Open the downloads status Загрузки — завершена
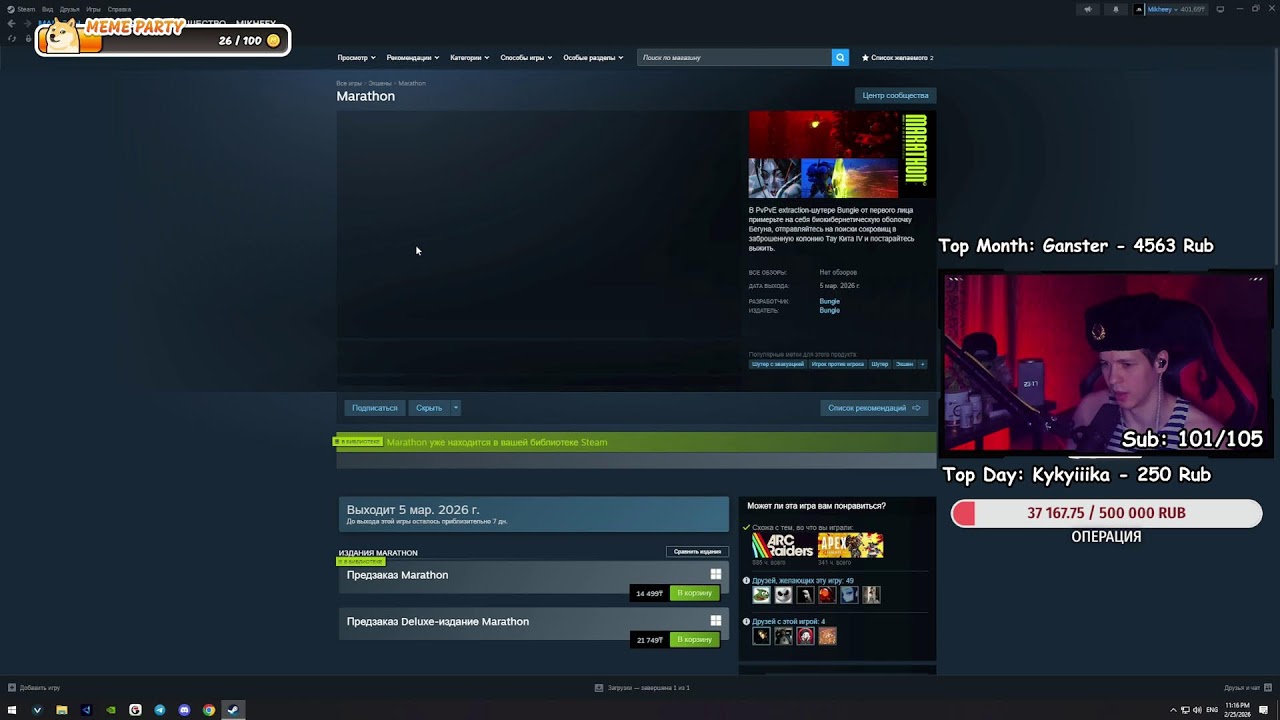 (x=642, y=688)
